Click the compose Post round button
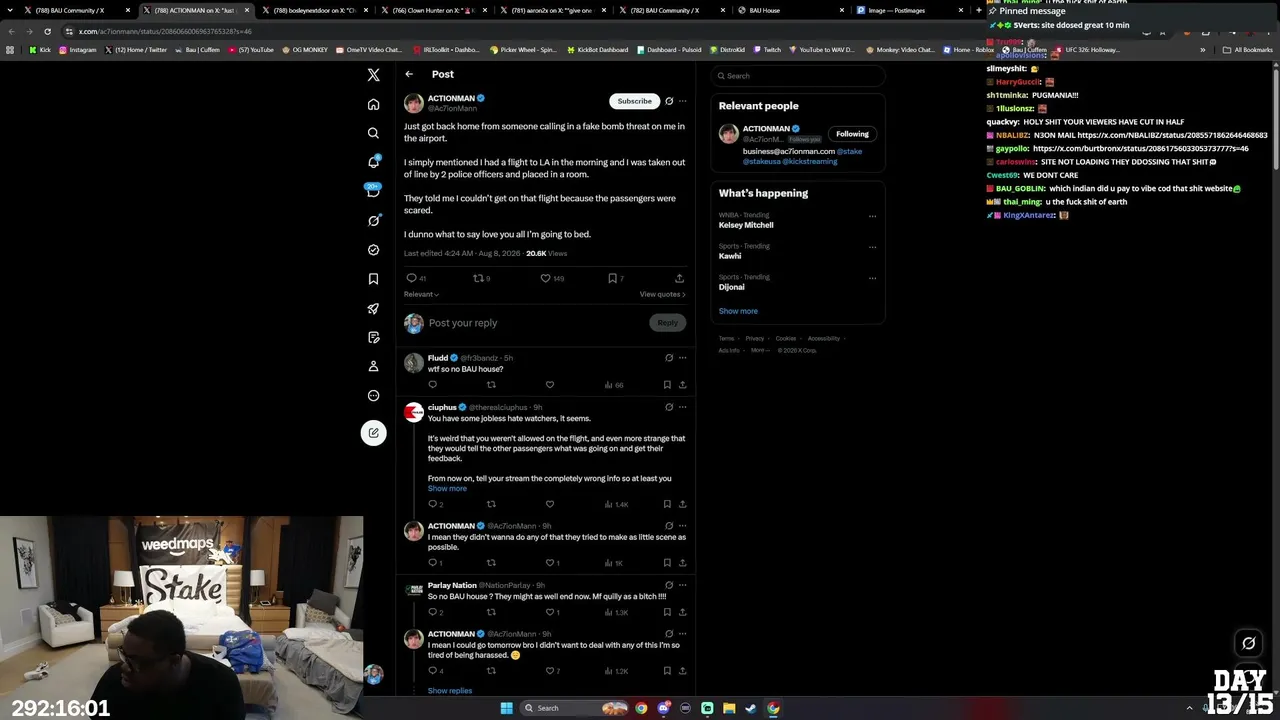 click(x=373, y=432)
